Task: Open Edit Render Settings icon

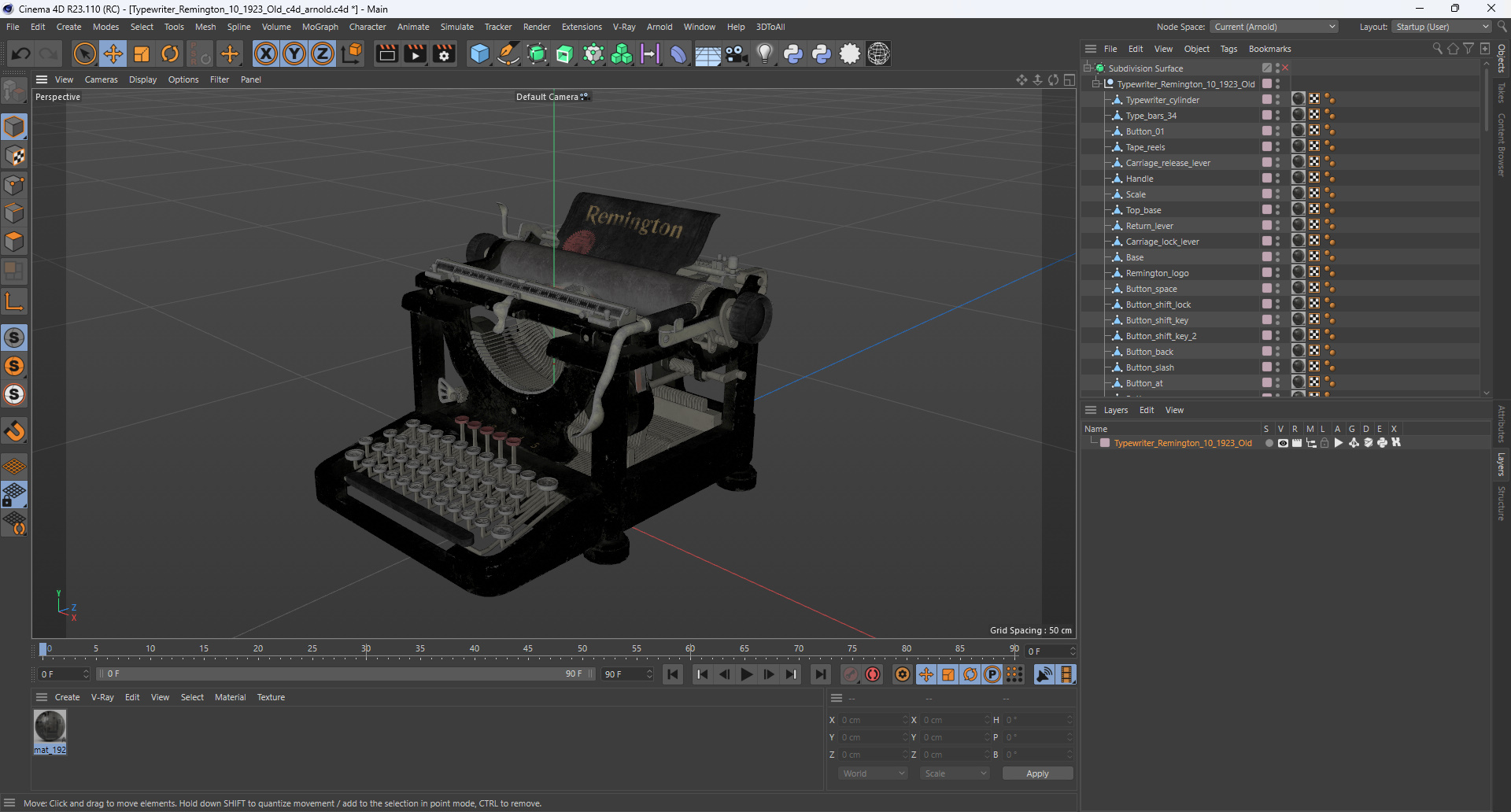Action: tap(445, 54)
